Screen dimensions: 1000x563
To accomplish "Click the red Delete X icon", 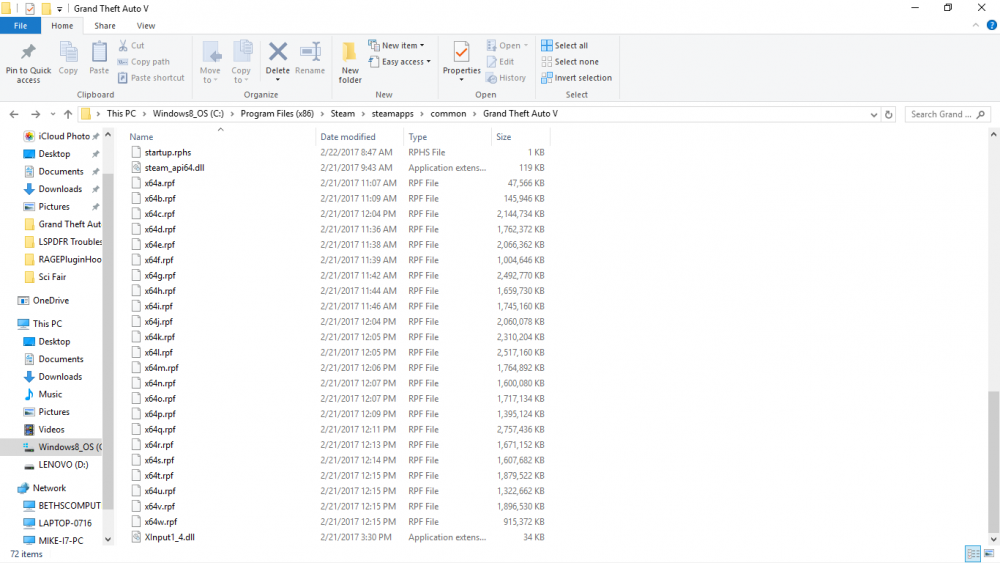I will tap(277, 51).
